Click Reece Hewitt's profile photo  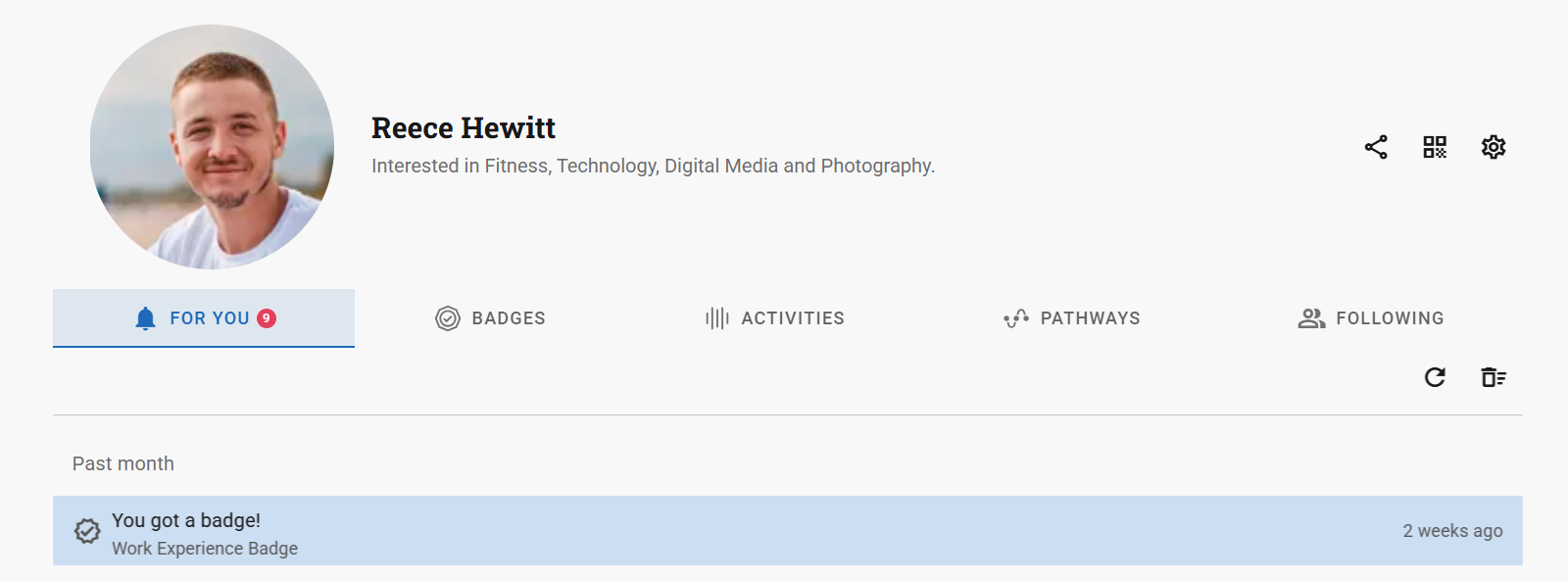pyautogui.click(x=212, y=147)
